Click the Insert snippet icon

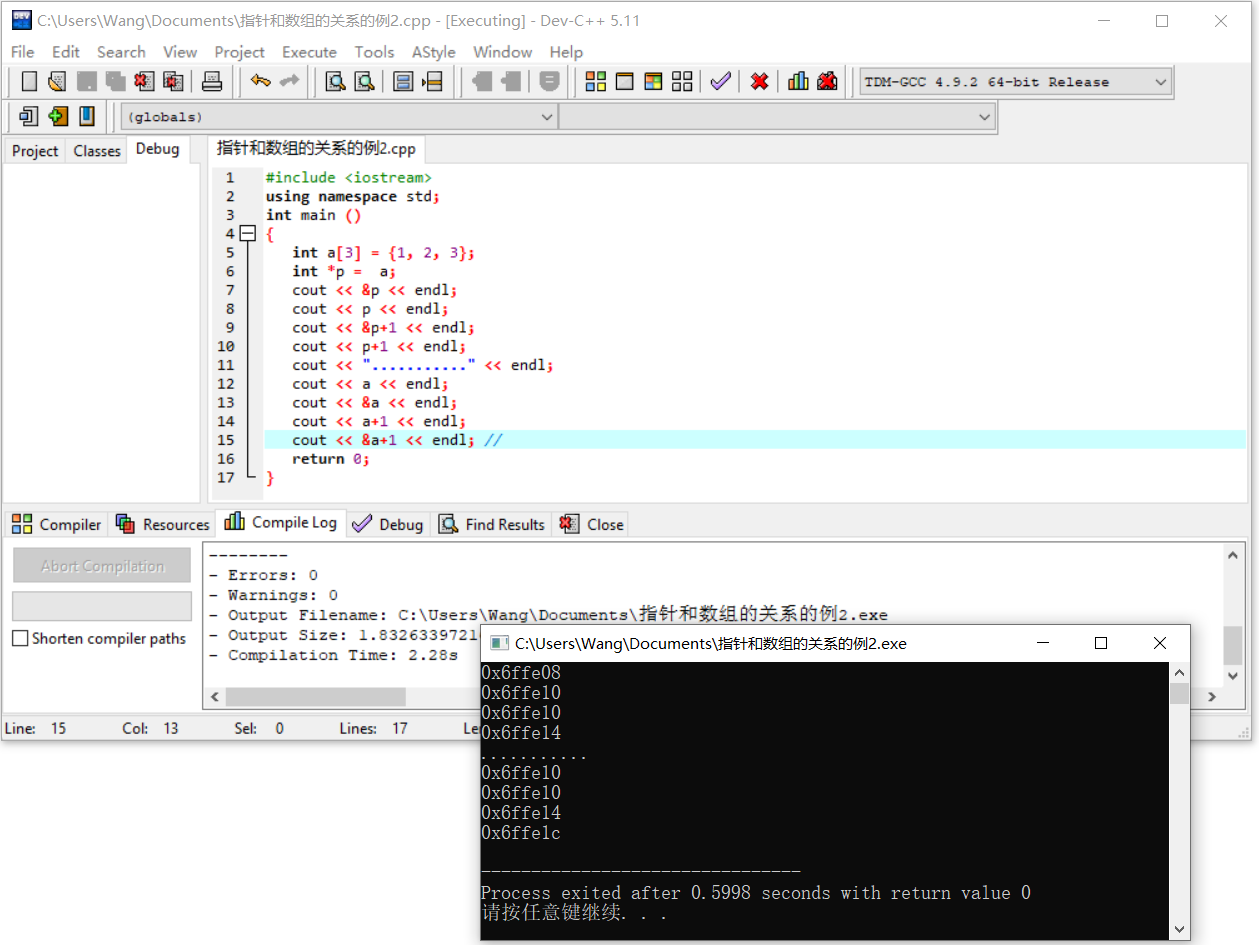coord(29,117)
